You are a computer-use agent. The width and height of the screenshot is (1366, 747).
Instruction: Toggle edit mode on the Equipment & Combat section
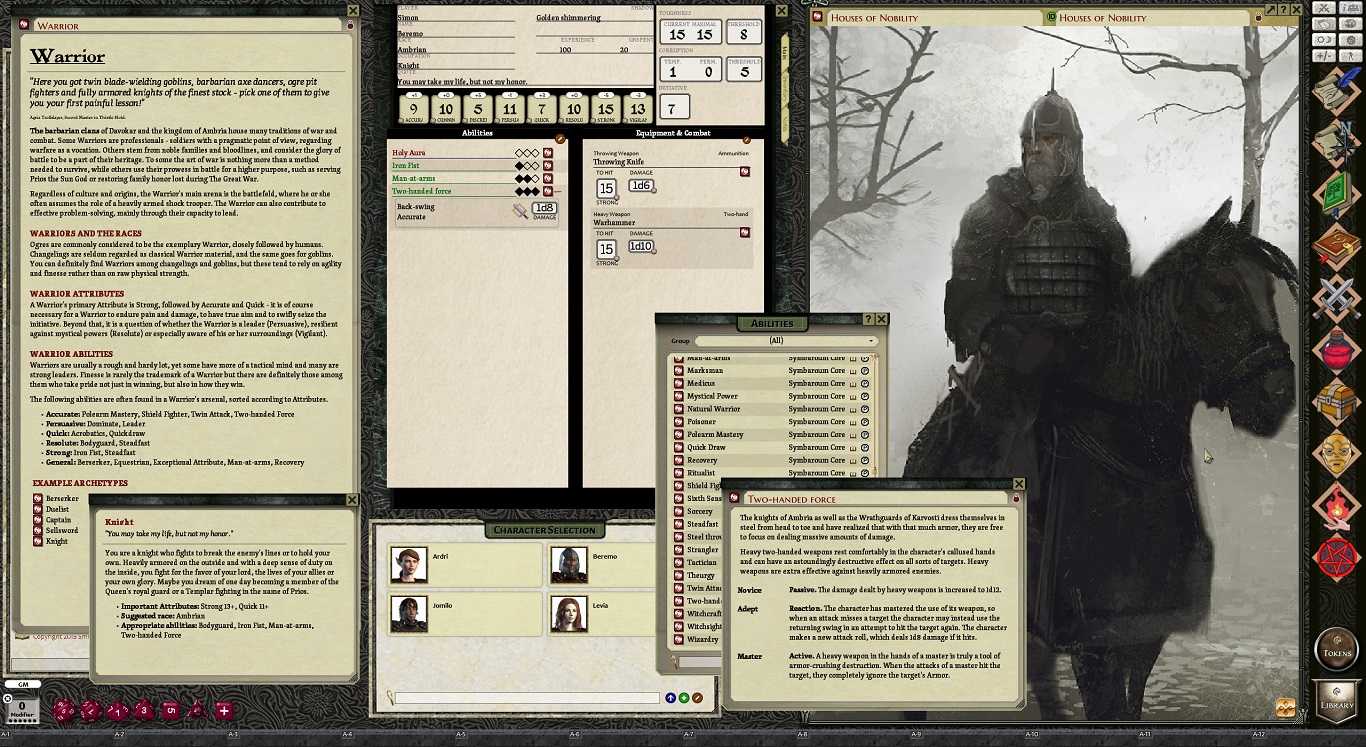pos(747,140)
